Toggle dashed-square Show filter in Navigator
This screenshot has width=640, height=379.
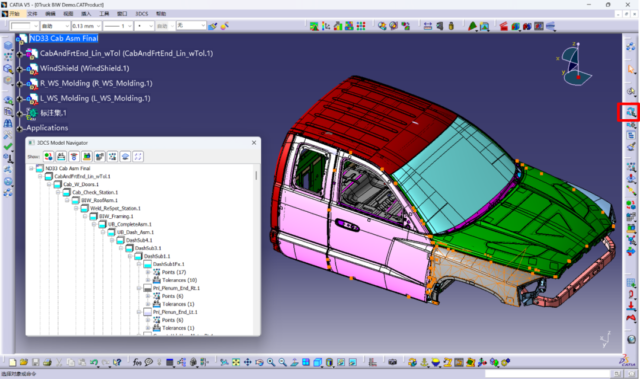pos(138,157)
